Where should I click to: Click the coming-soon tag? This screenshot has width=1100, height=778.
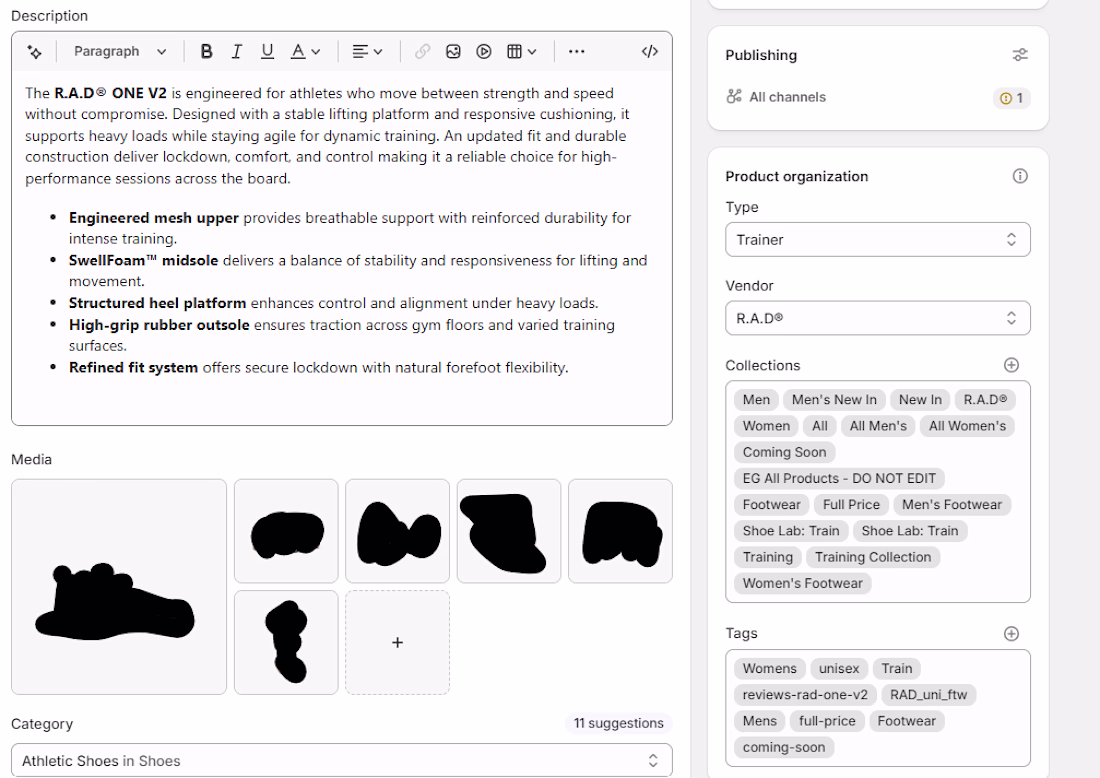coord(784,747)
